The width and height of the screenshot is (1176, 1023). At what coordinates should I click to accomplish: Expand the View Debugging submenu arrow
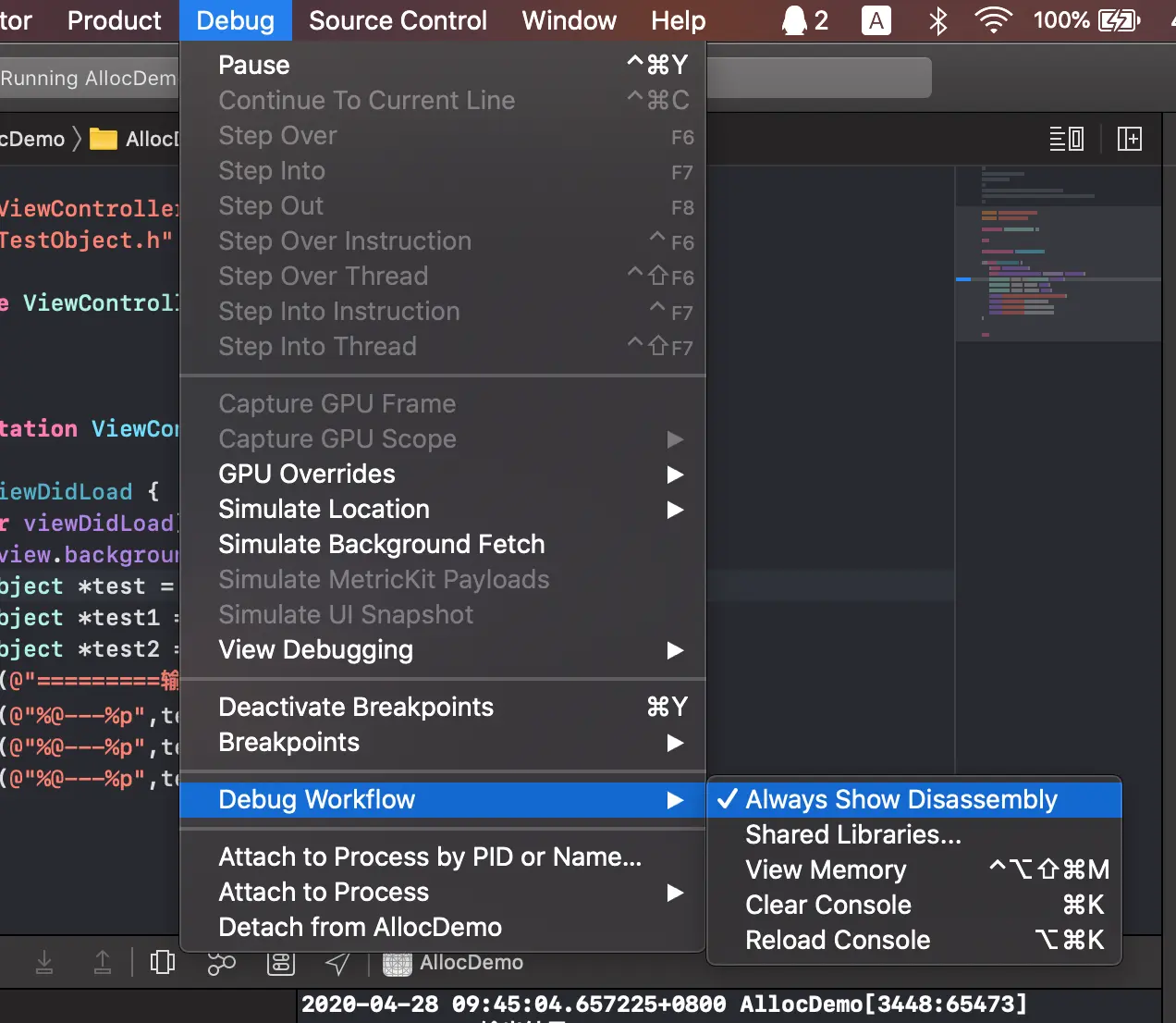pos(676,650)
